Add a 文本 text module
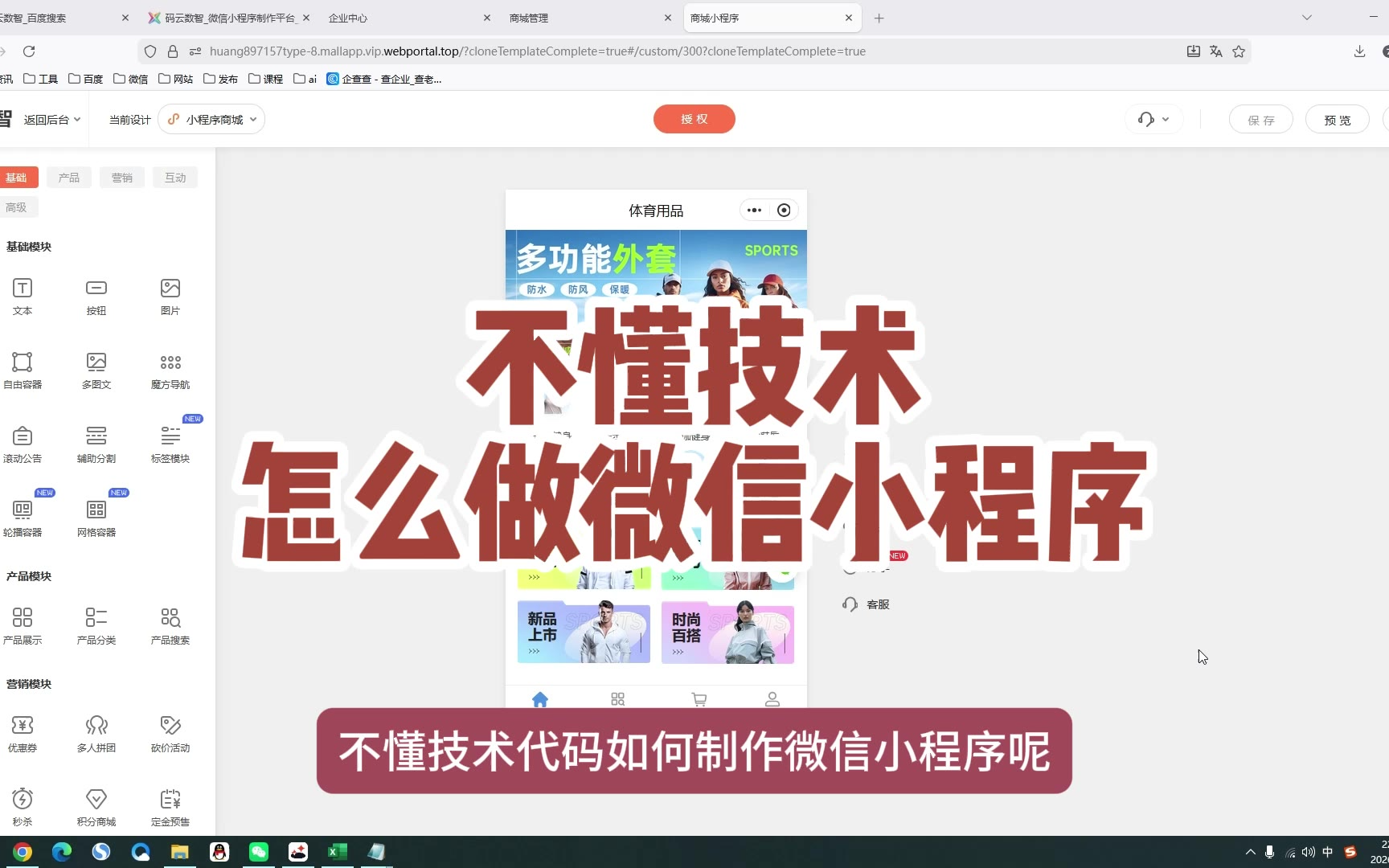Image resolution: width=1389 pixels, height=868 pixels. (23, 296)
